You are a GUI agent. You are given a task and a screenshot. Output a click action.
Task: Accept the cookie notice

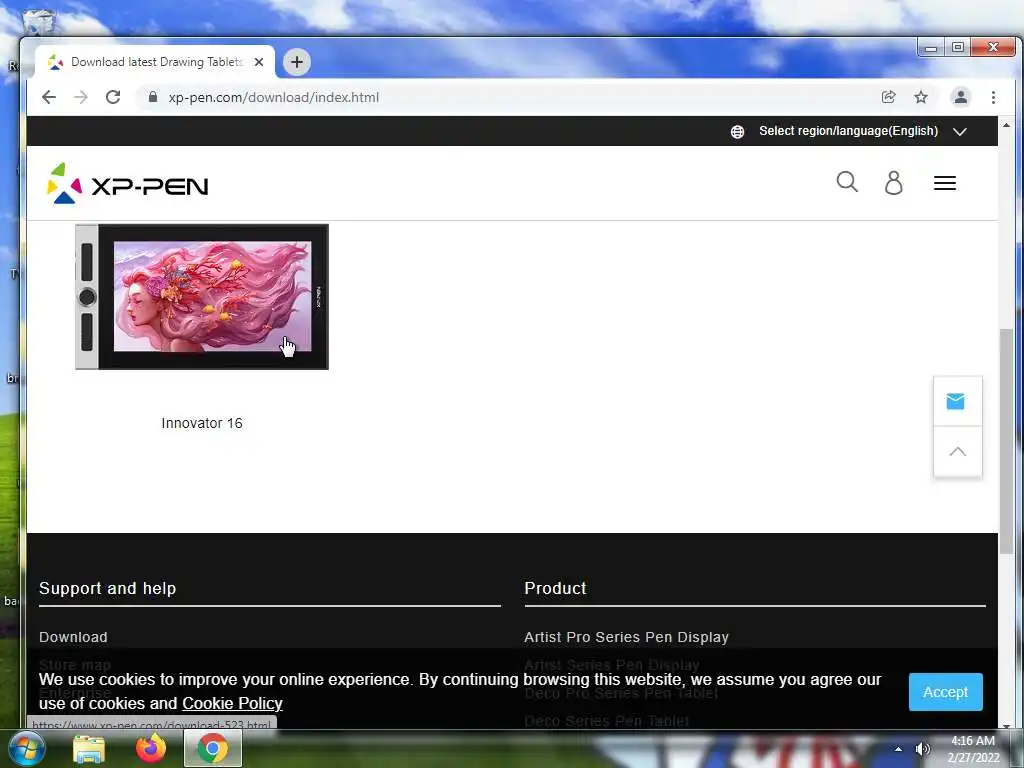945,692
